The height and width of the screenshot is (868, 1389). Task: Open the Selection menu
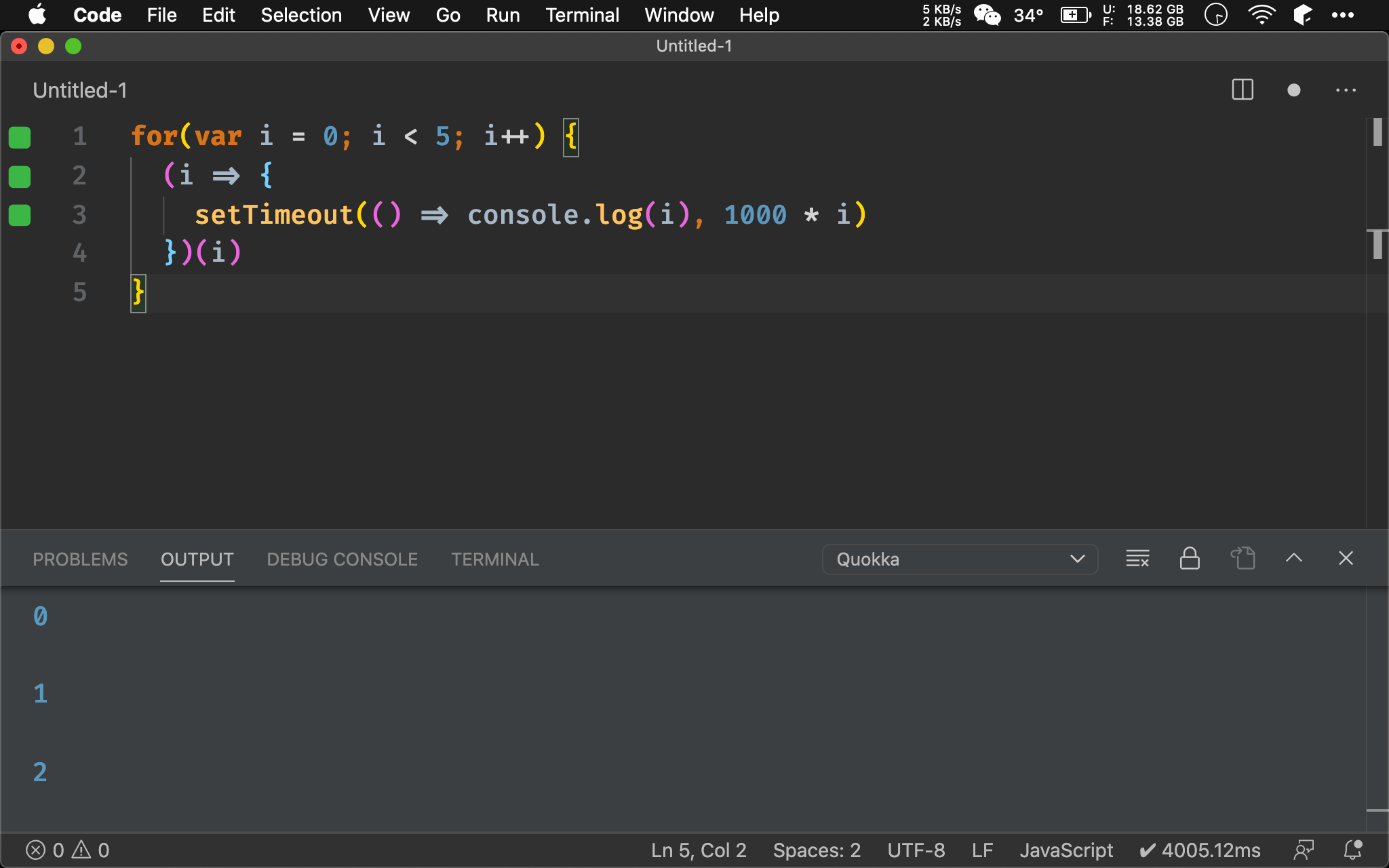(301, 15)
